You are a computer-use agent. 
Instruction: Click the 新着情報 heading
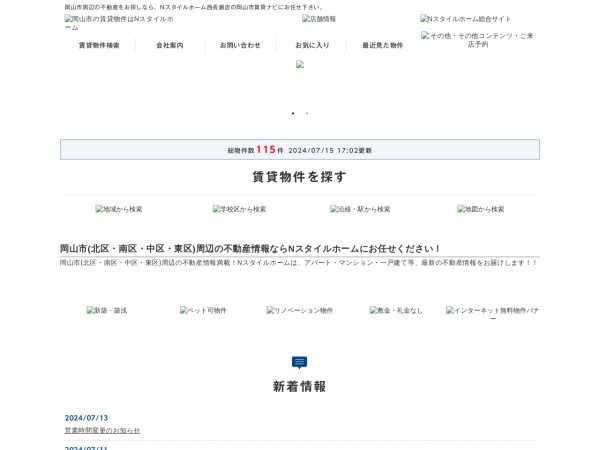coord(299,386)
